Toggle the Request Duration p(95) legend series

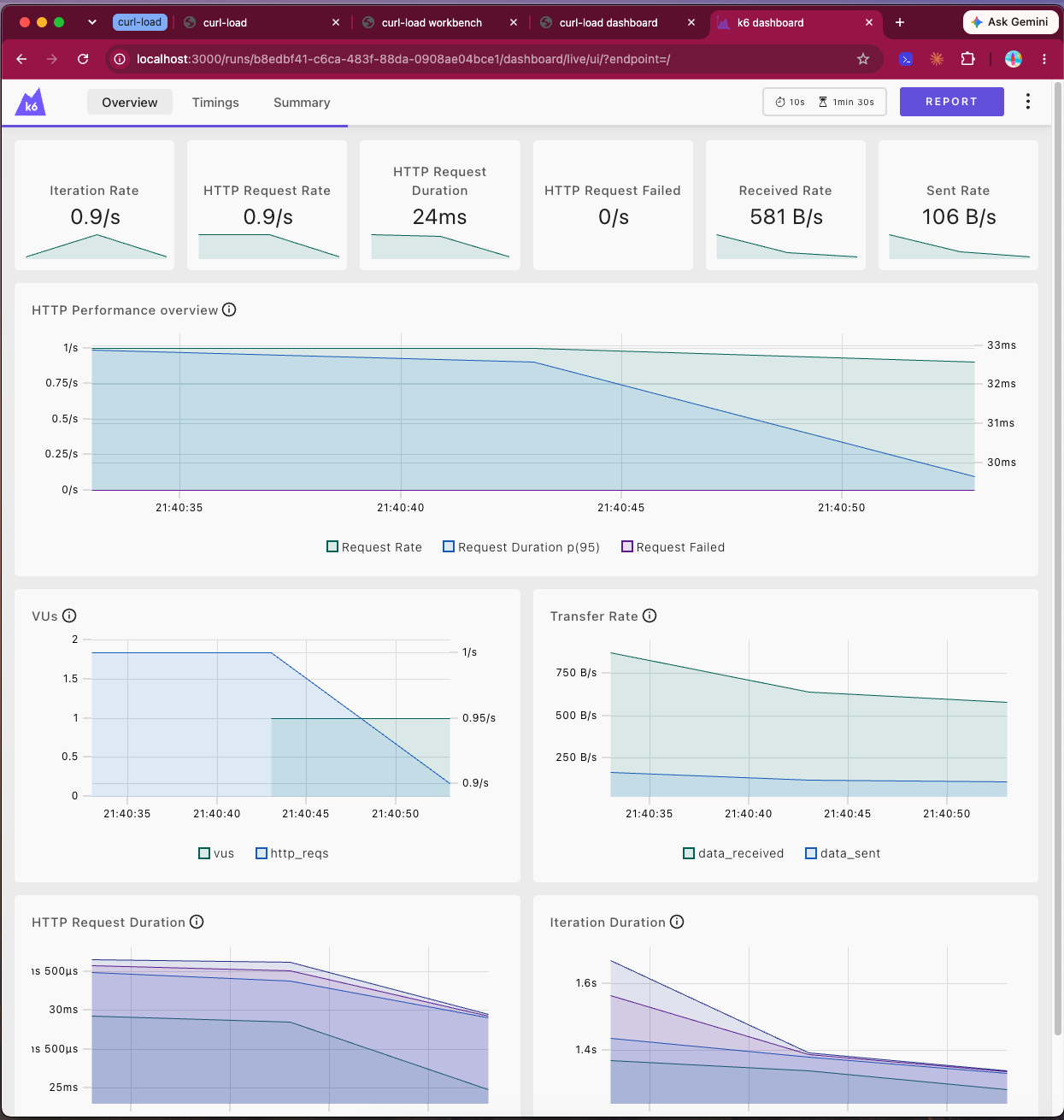(x=521, y=547)
